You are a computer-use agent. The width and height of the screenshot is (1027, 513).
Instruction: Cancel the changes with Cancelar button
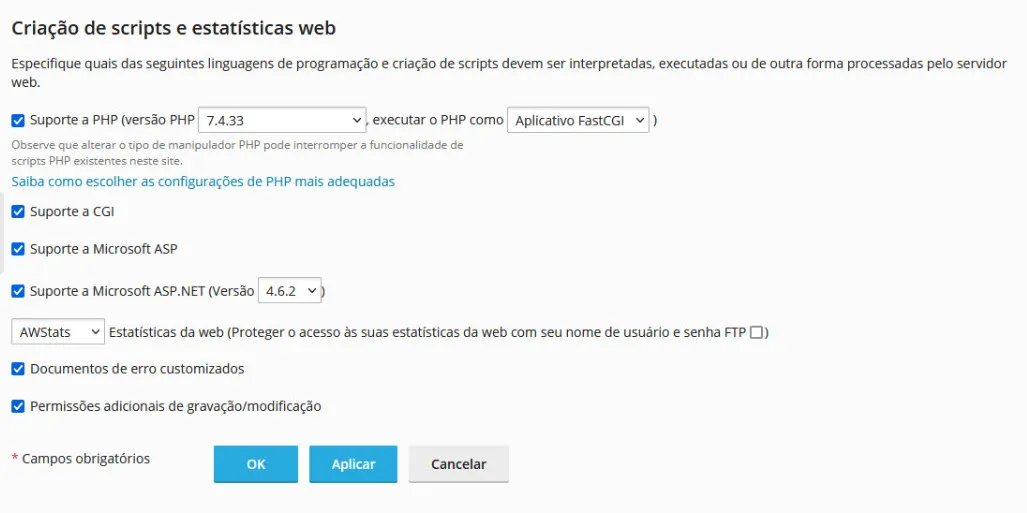pyautogui.click(x=458, y=464)
